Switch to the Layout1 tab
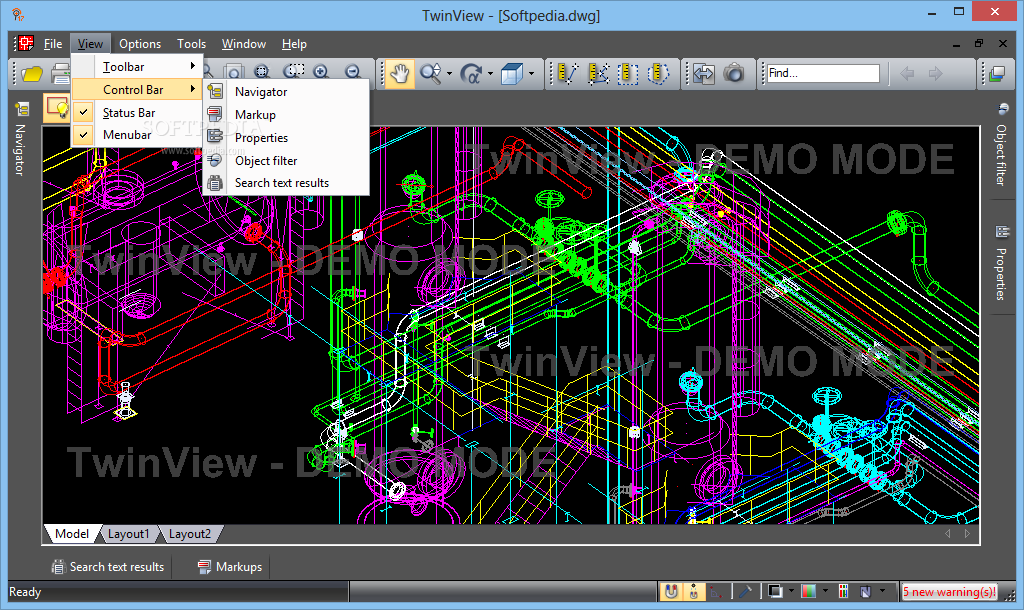 click(129, 534)
